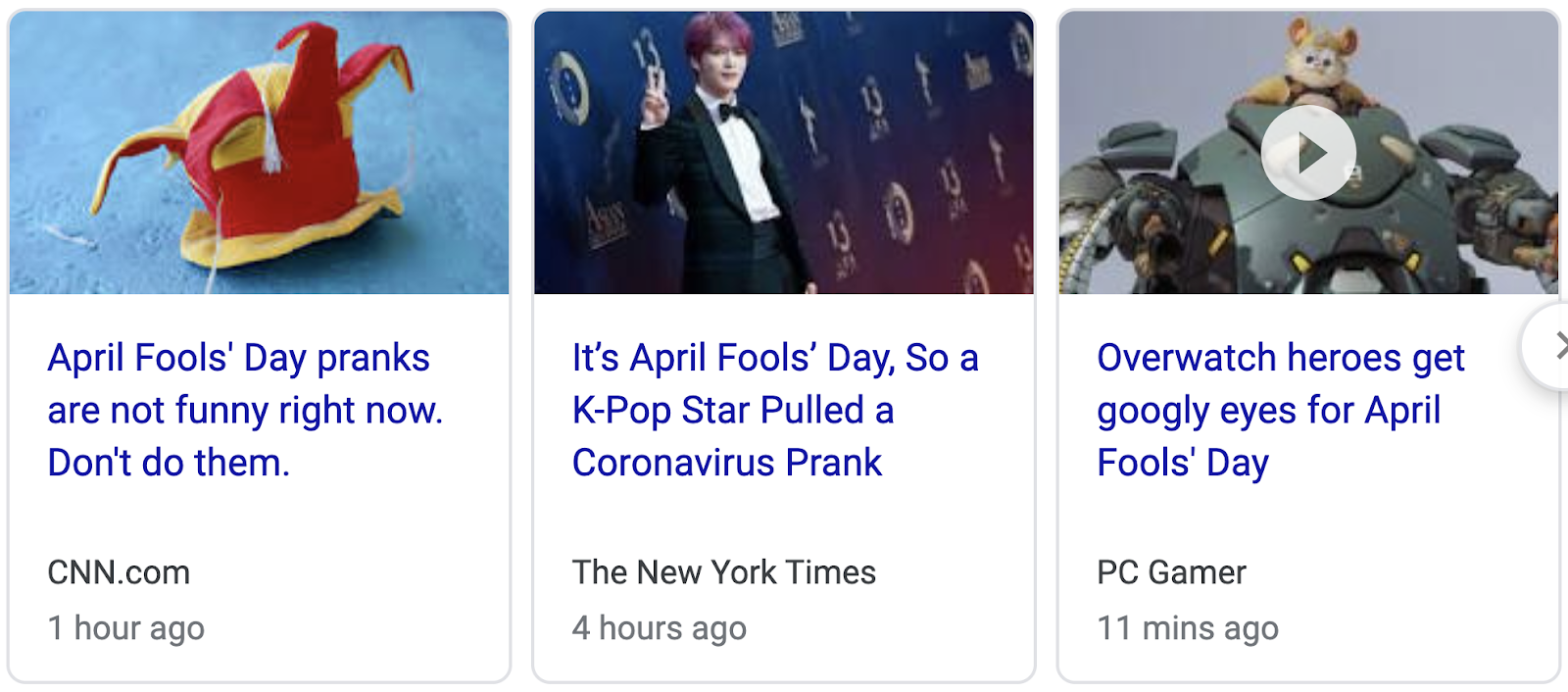
Task: Click the CNN.com source label
Action: pyautogui.click(x=119, y=572)
